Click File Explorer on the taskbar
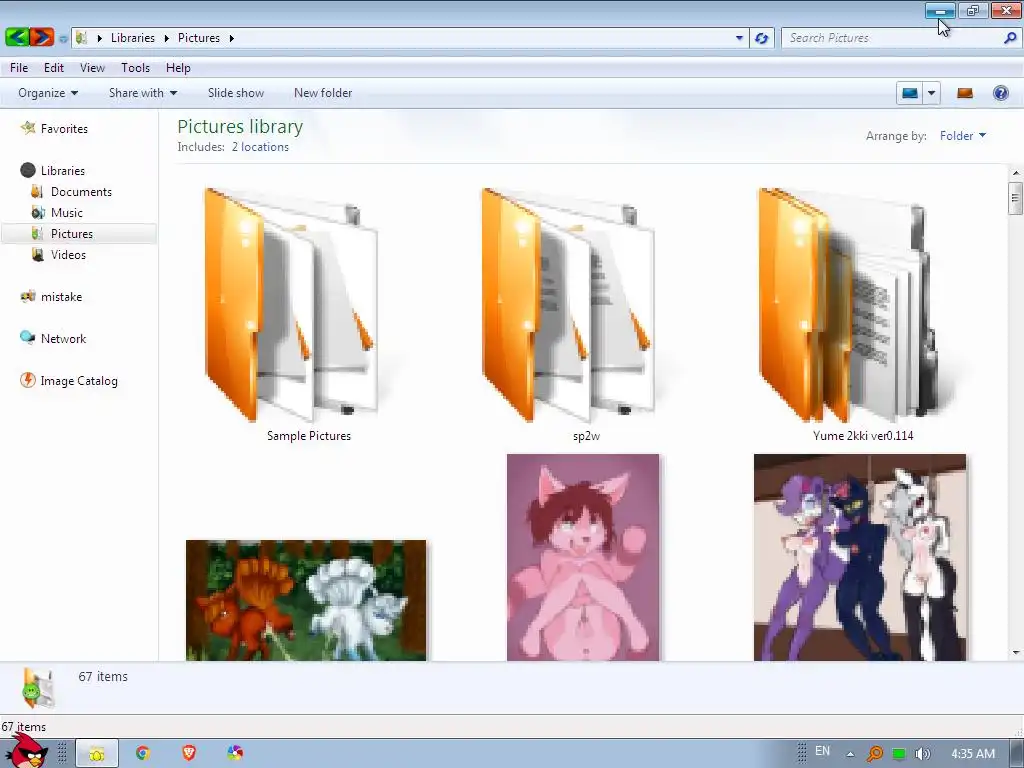This screenshot has width=1024, height=768. tap(97, 754)
